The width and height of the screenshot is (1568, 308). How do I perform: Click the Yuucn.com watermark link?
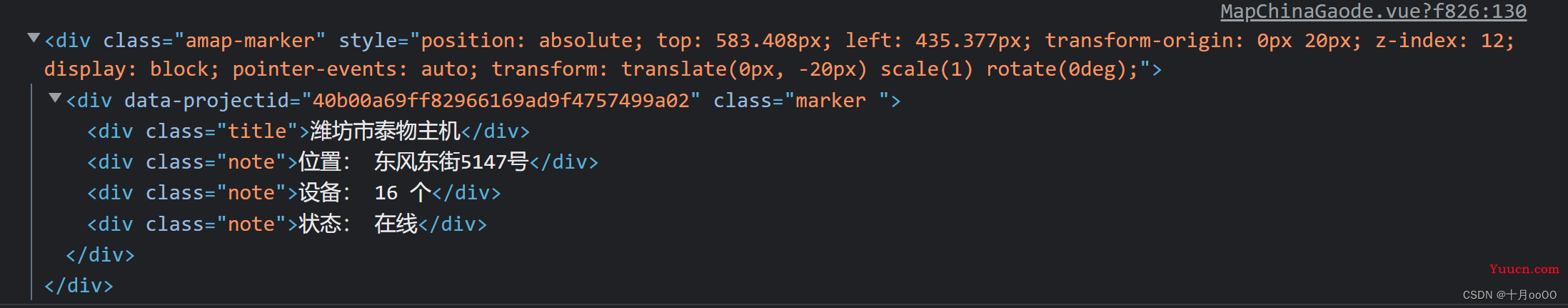pos(1524,269)
